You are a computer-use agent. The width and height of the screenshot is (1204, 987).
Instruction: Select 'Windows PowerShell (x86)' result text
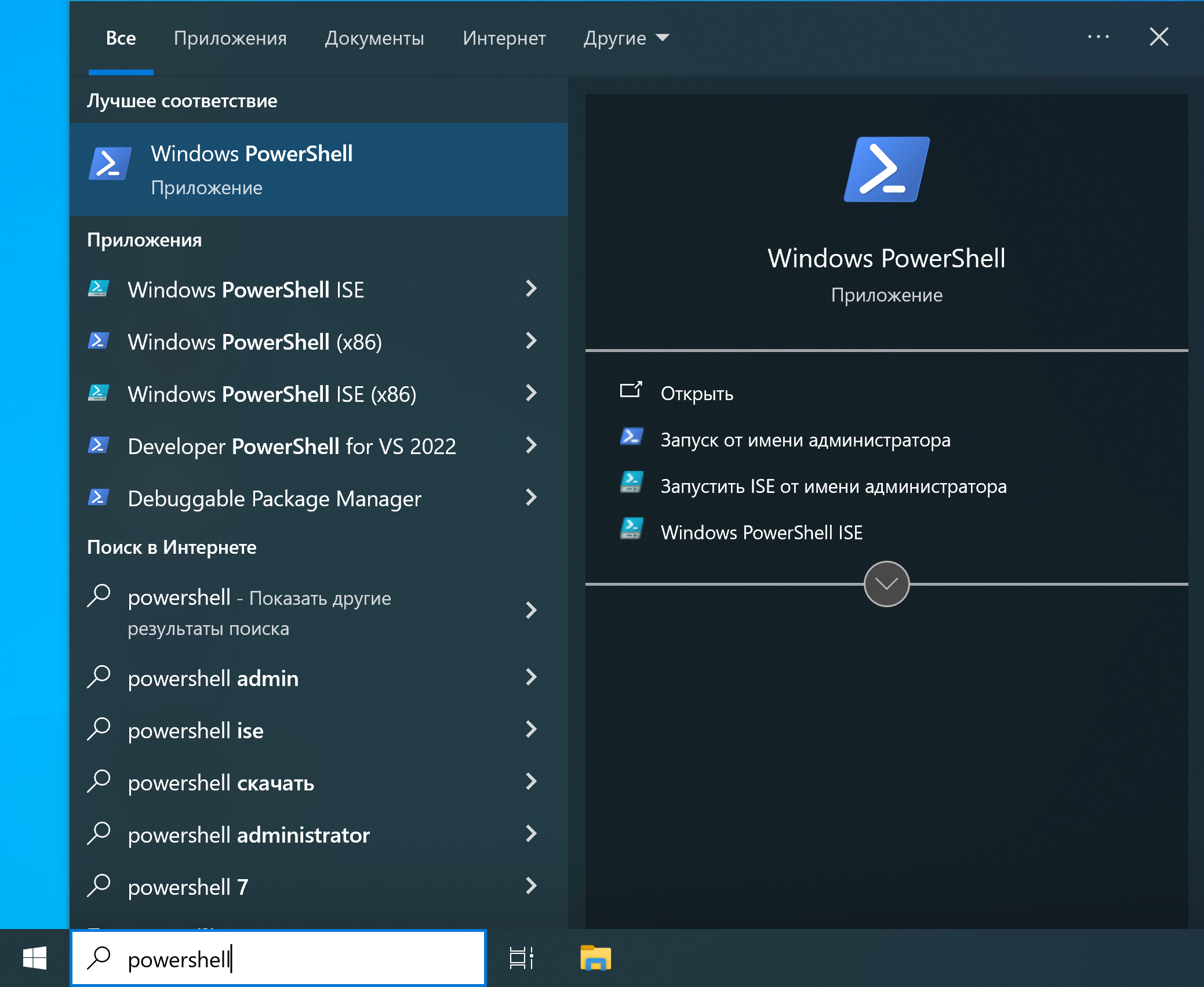point(254,342)
